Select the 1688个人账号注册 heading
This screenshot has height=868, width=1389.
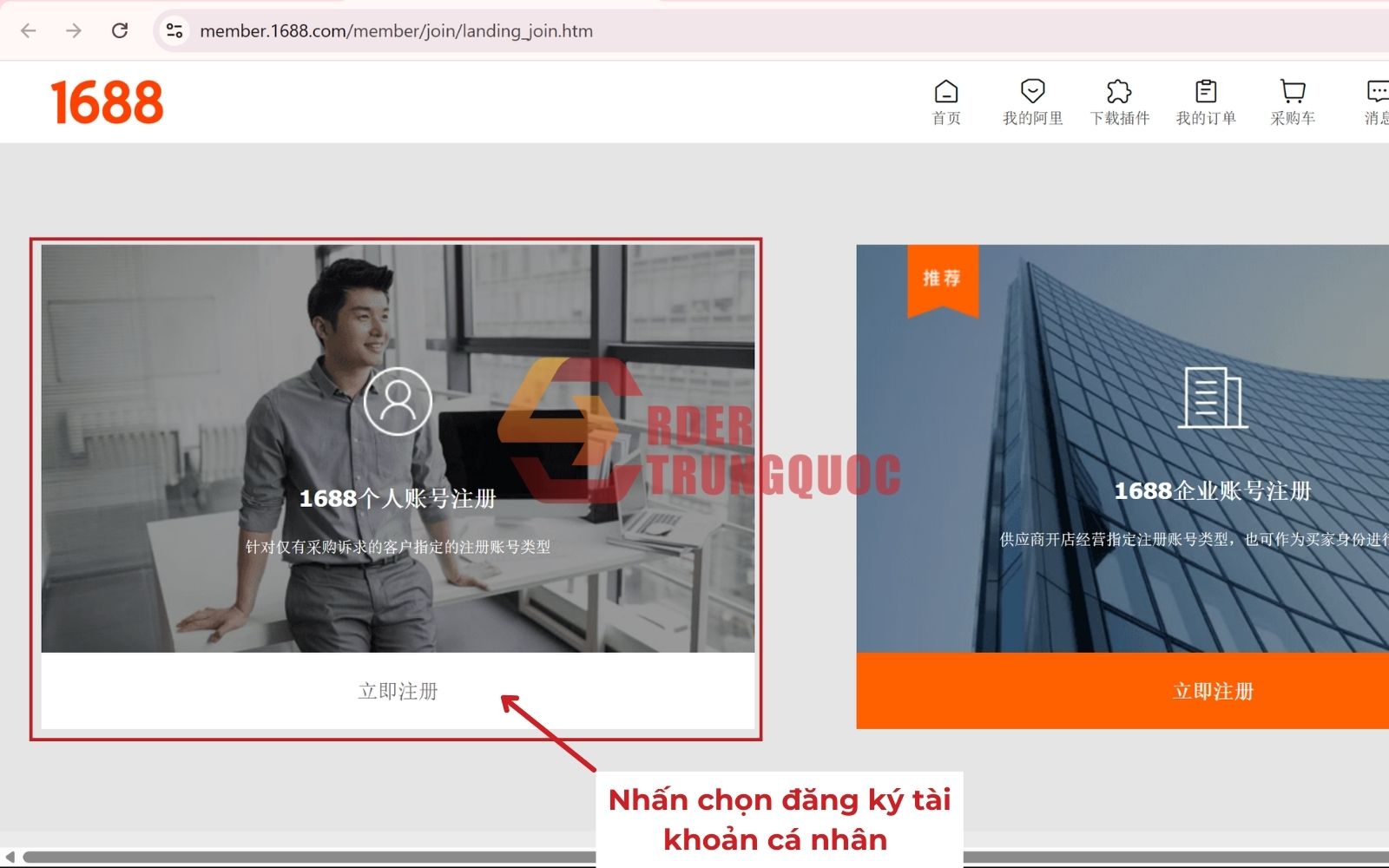click(398, 498)
